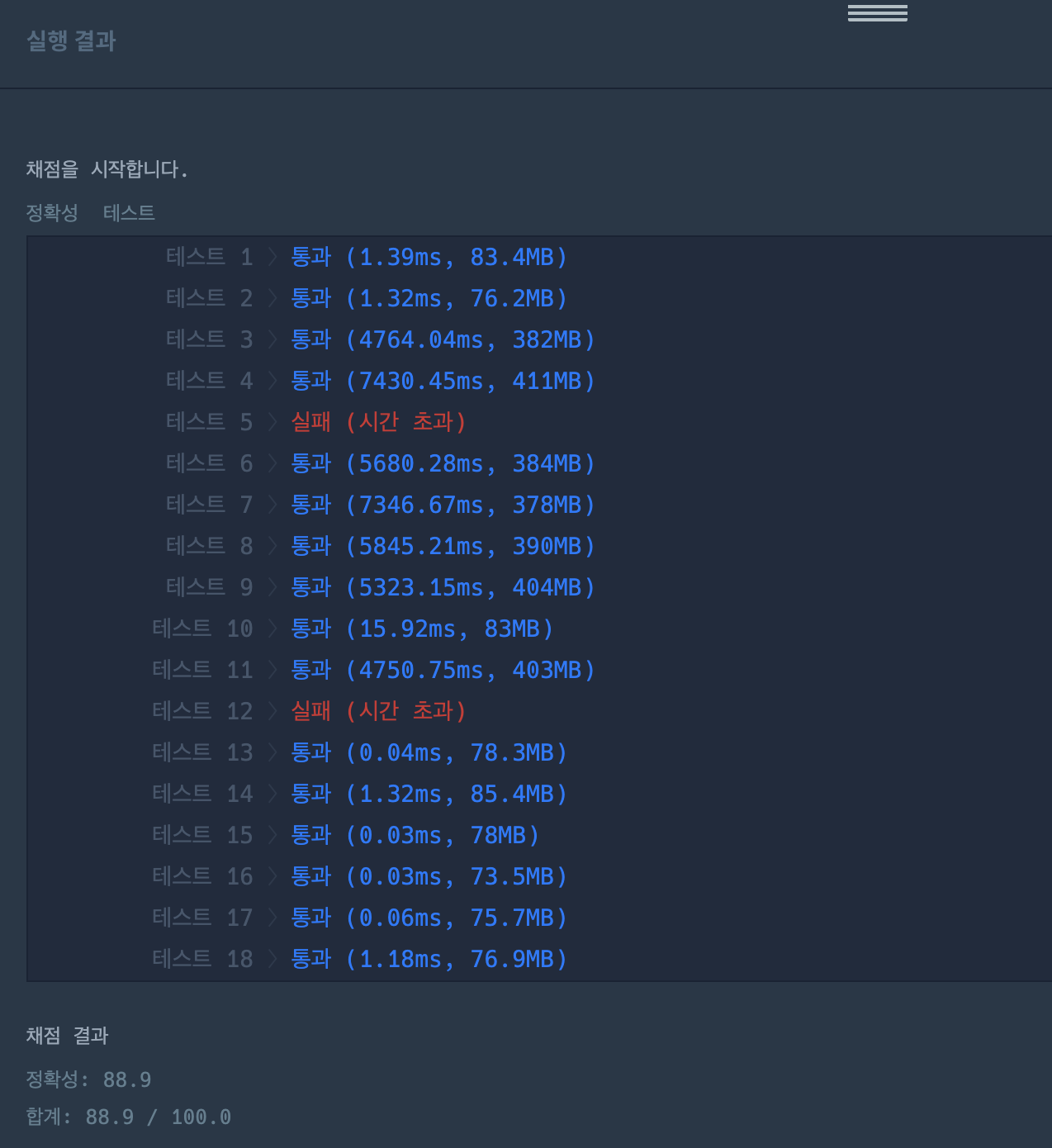Grab the panel resize handle at top
Viewport: 1052px width, 1148px height.
(877, 12)
